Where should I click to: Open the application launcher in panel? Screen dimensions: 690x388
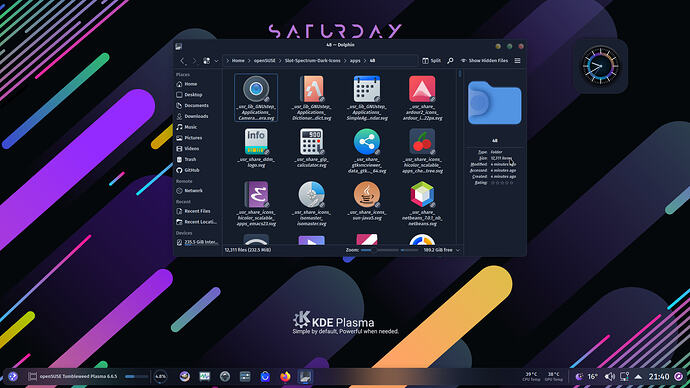13,376
